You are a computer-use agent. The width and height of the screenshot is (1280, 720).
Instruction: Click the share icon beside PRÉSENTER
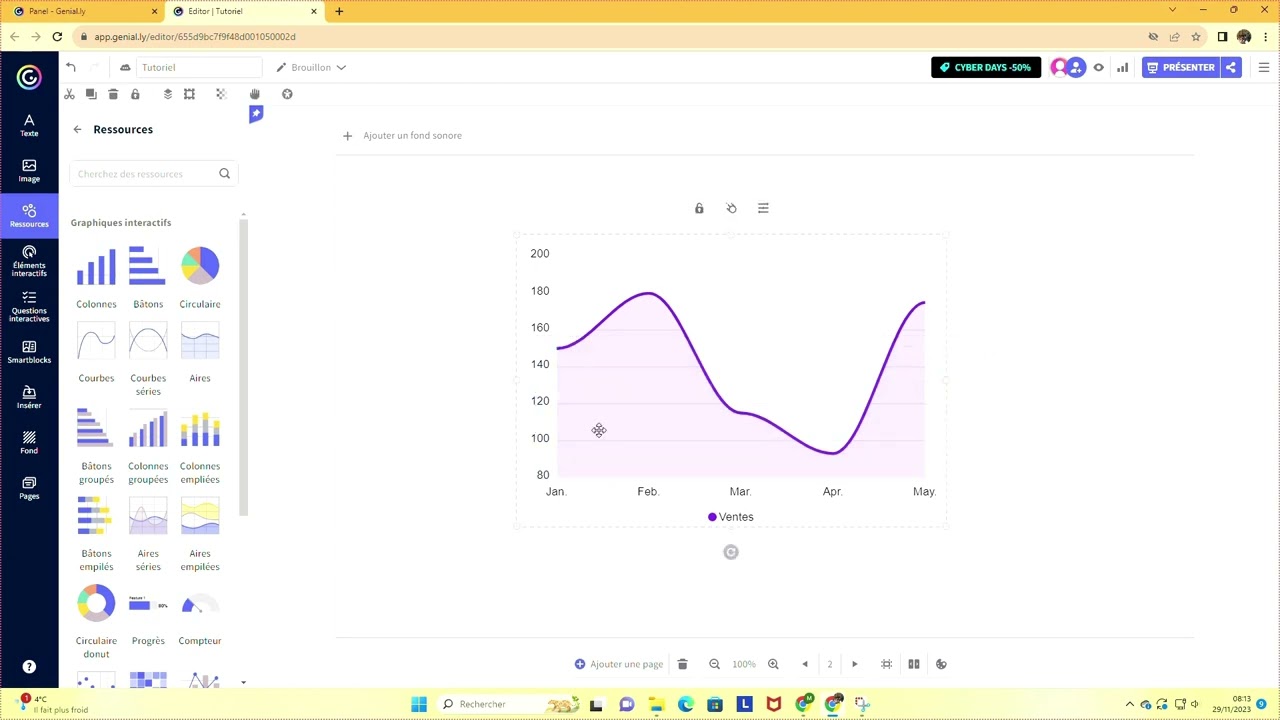point(1231,67)
